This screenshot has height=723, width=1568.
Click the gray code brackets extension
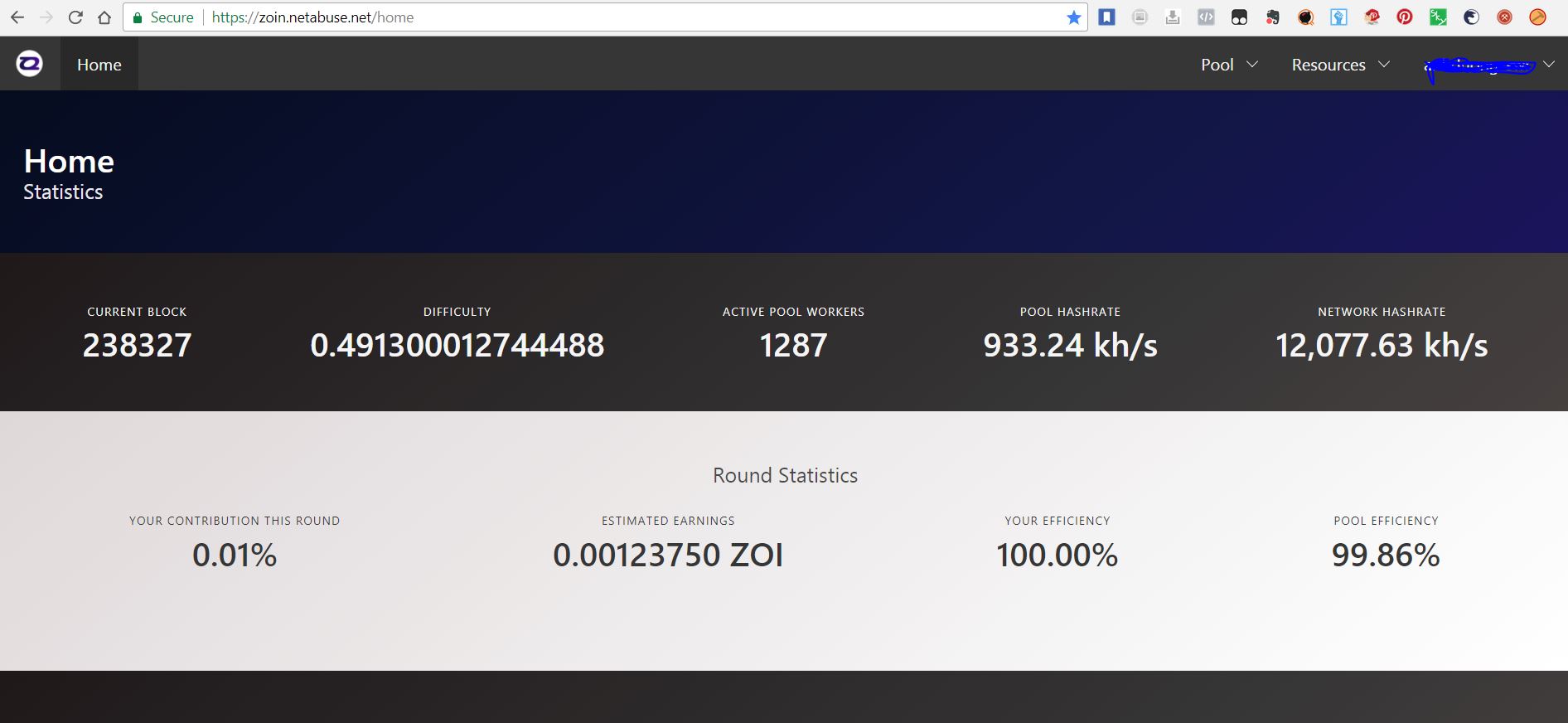click(x=1206, y=17)
